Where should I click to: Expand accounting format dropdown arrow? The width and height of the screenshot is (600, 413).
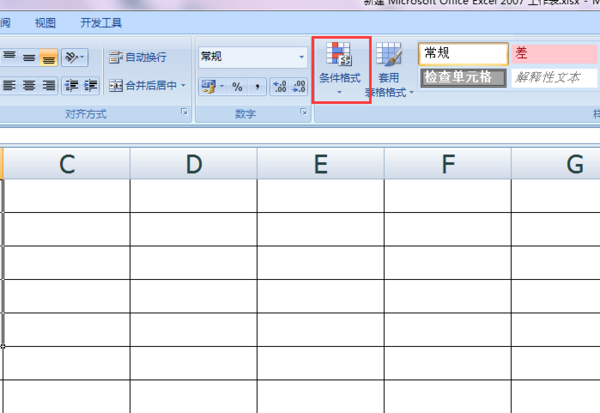click(x=222, y=87)
